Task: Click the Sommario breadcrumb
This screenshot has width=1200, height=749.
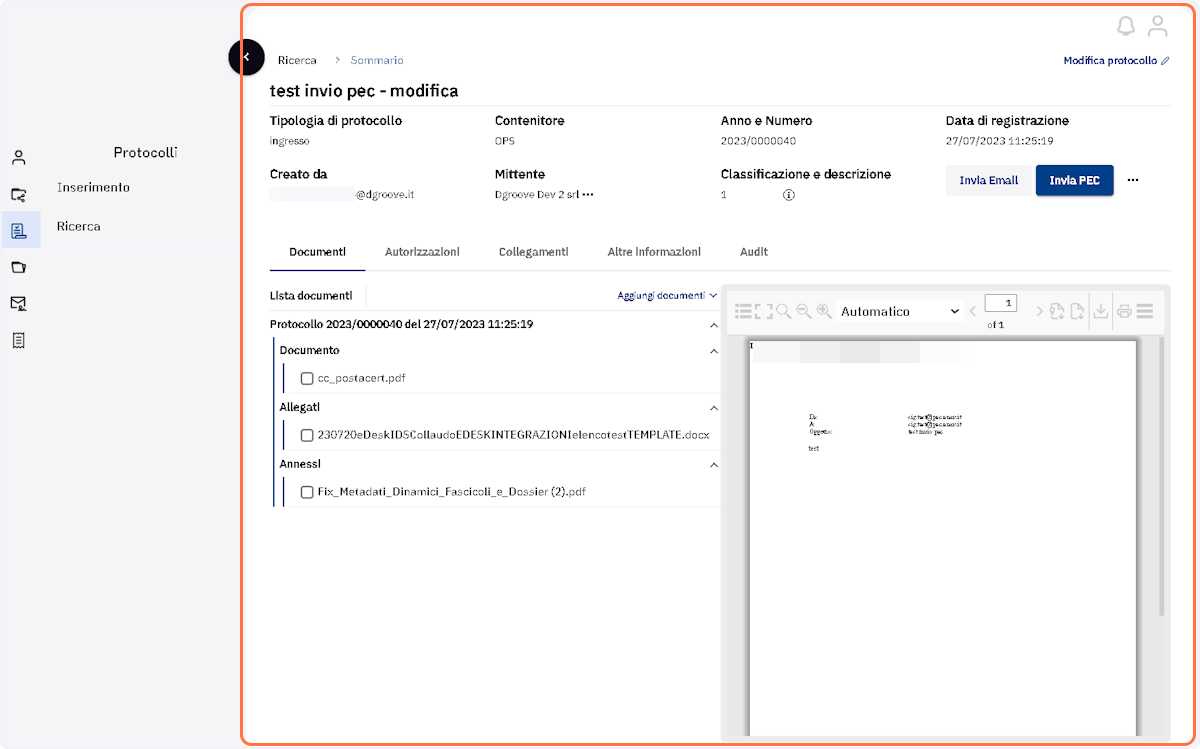Action: click(377, 61)
